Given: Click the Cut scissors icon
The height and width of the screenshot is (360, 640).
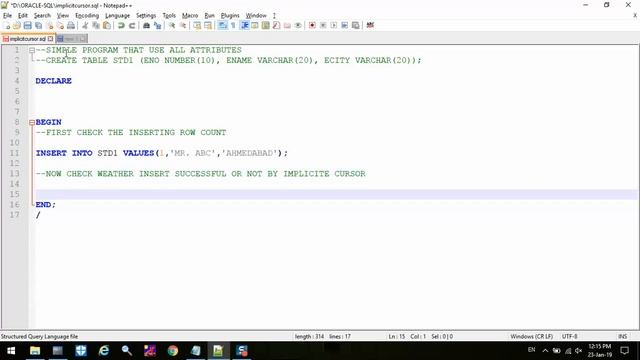Looking at the screenshot, I should click(85, 25).
